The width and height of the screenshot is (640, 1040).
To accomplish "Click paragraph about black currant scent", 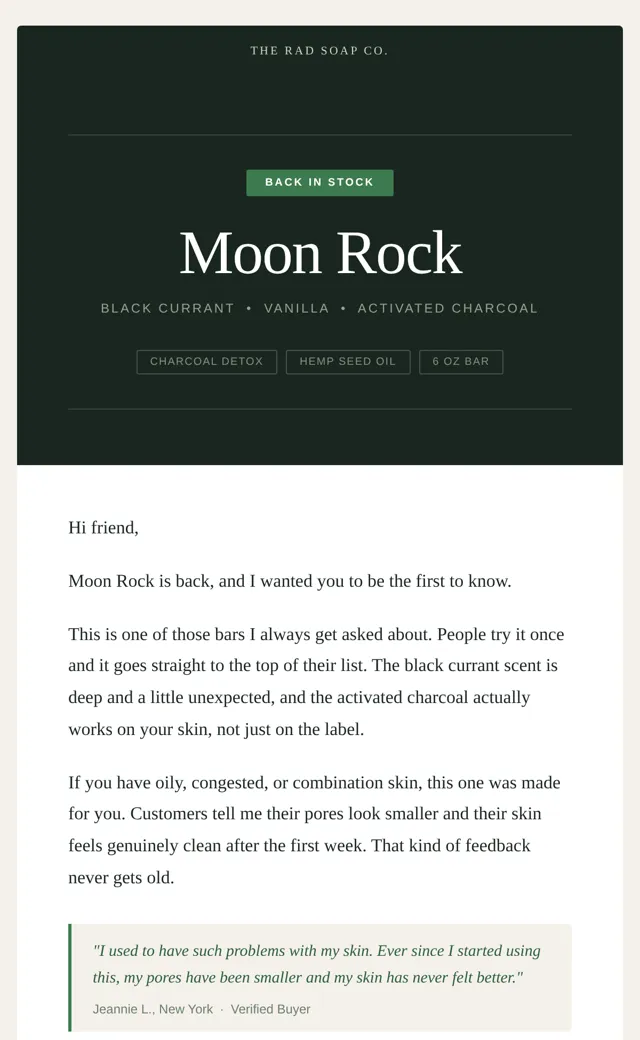I will point(316,682).
